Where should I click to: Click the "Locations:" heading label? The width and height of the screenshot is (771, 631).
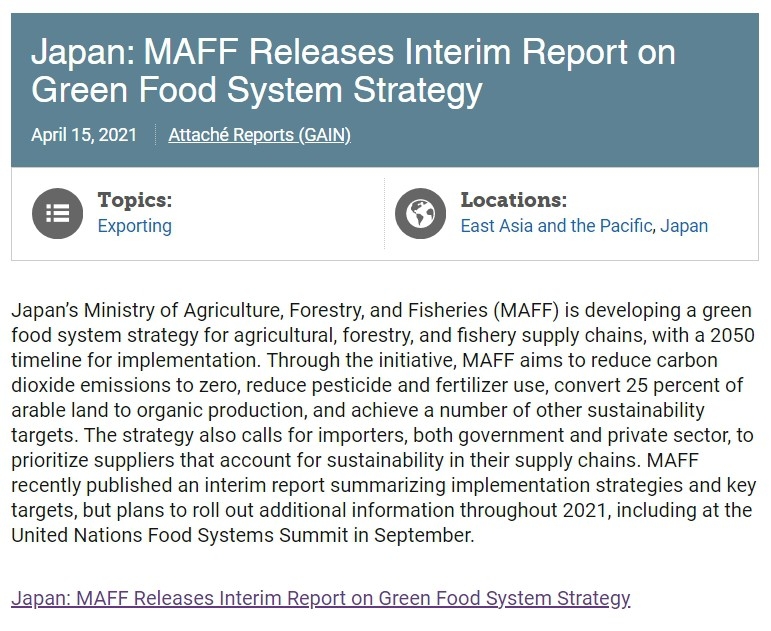point(513,200)
